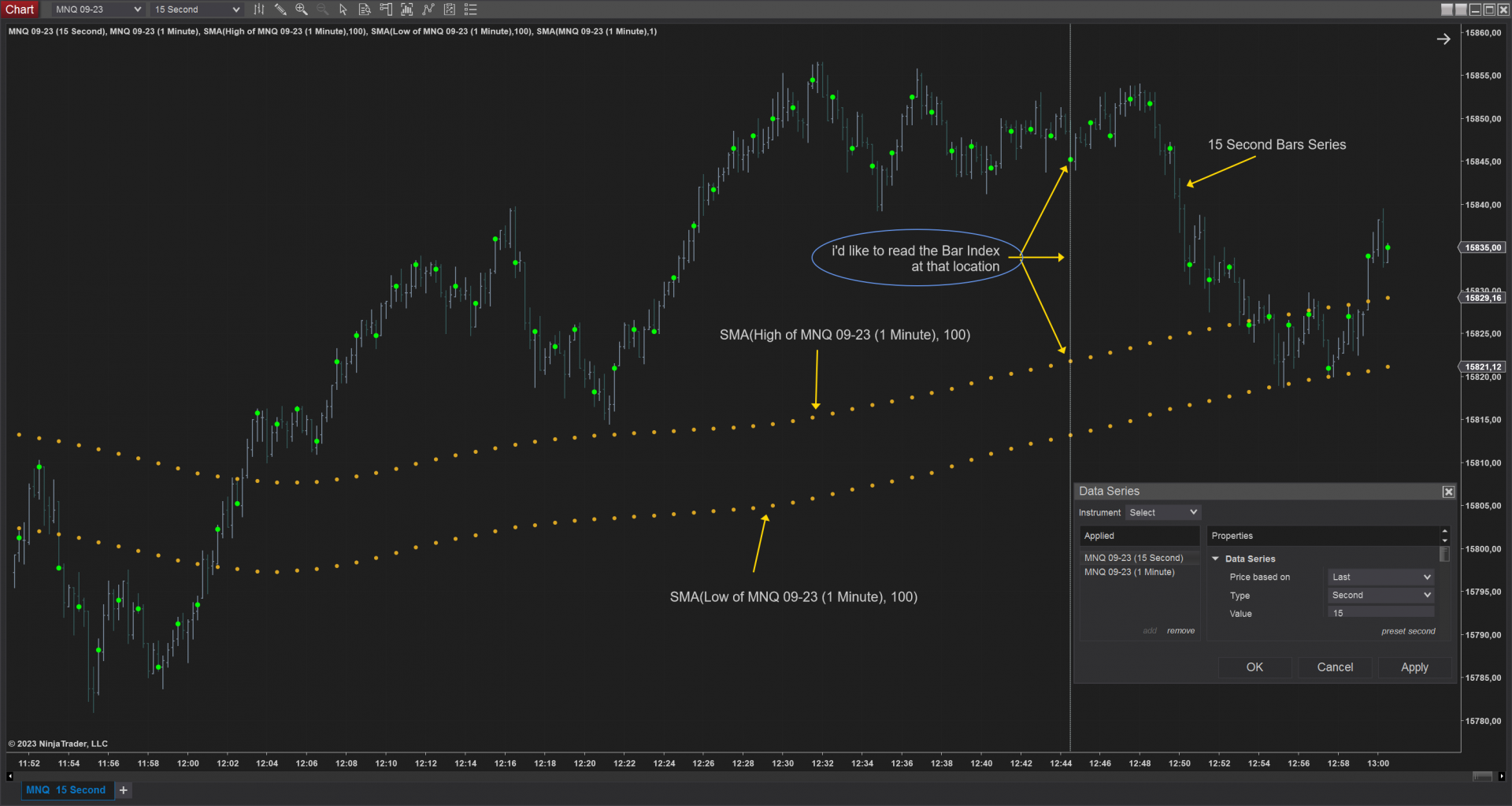The height and width of the screenshot is (806, 1512).
Task: Click OK in Data Series dialog
Action: pyautogui.click(x=1254, y=667)
